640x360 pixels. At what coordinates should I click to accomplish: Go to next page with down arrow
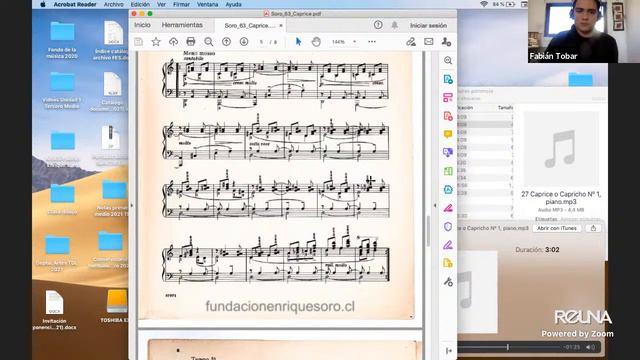(x=244, y=42)
